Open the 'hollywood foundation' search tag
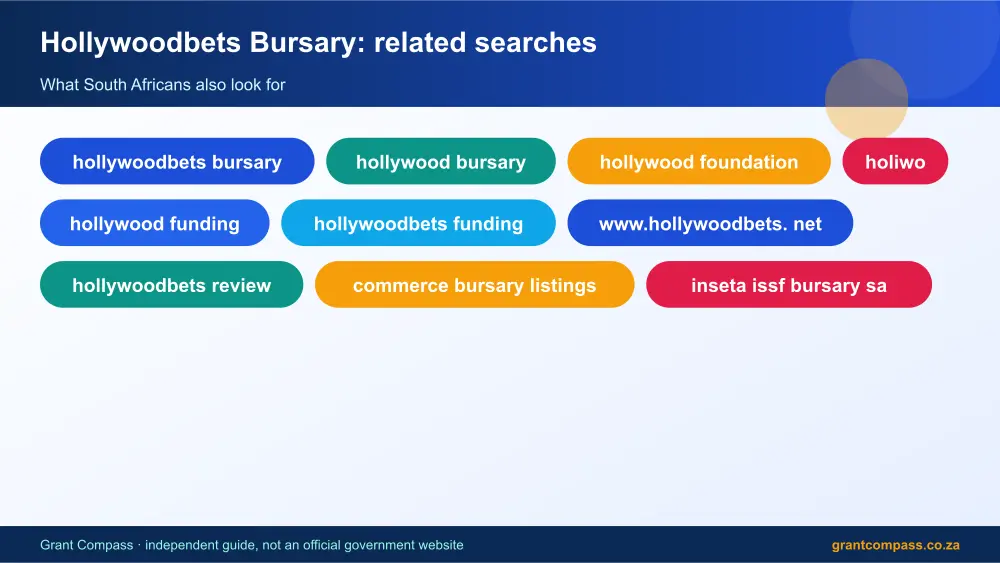1000x563 pixels. [699, 161]
